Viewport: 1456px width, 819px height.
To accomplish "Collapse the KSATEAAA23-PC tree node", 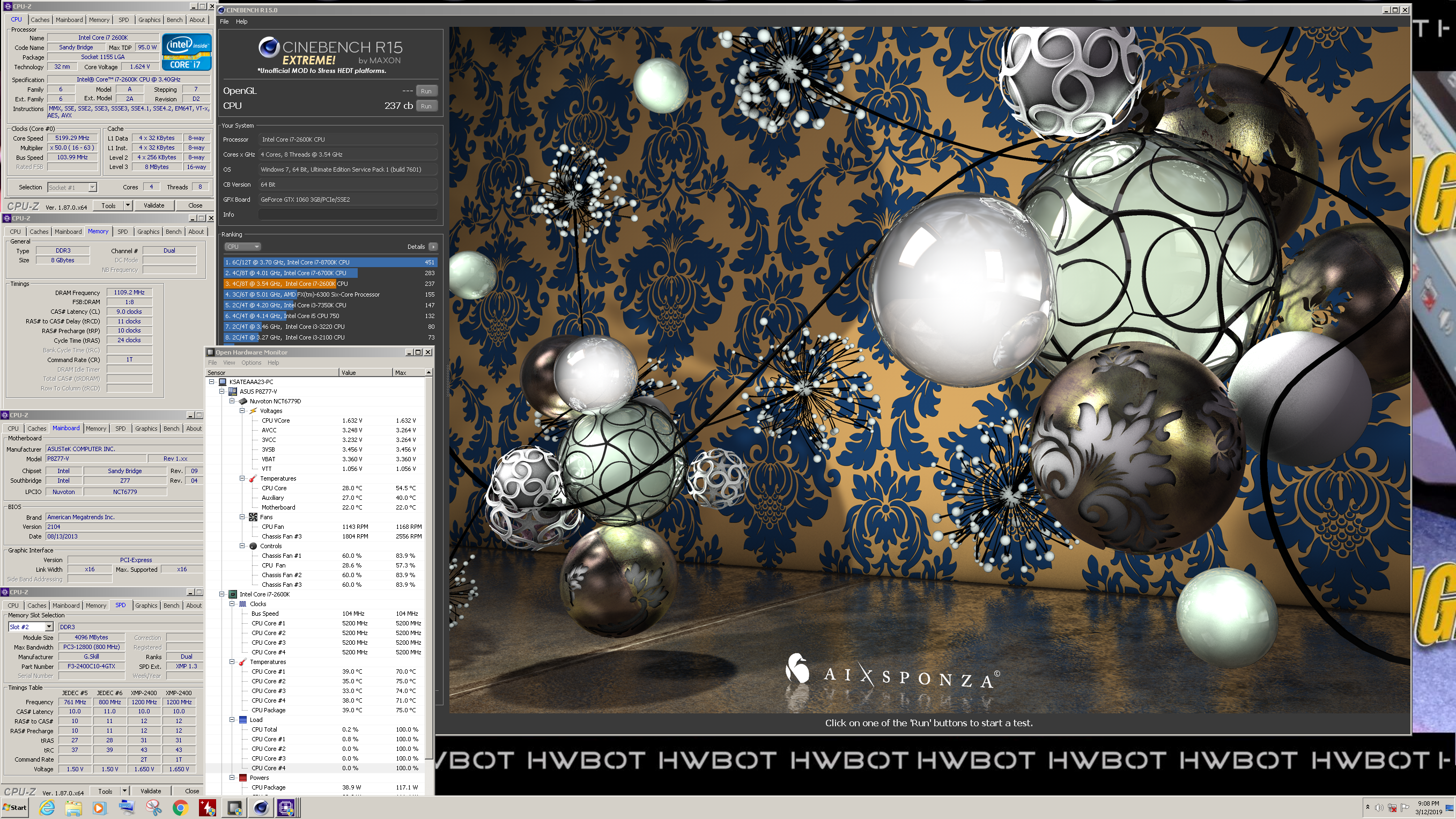I will (x=212, y=382).
